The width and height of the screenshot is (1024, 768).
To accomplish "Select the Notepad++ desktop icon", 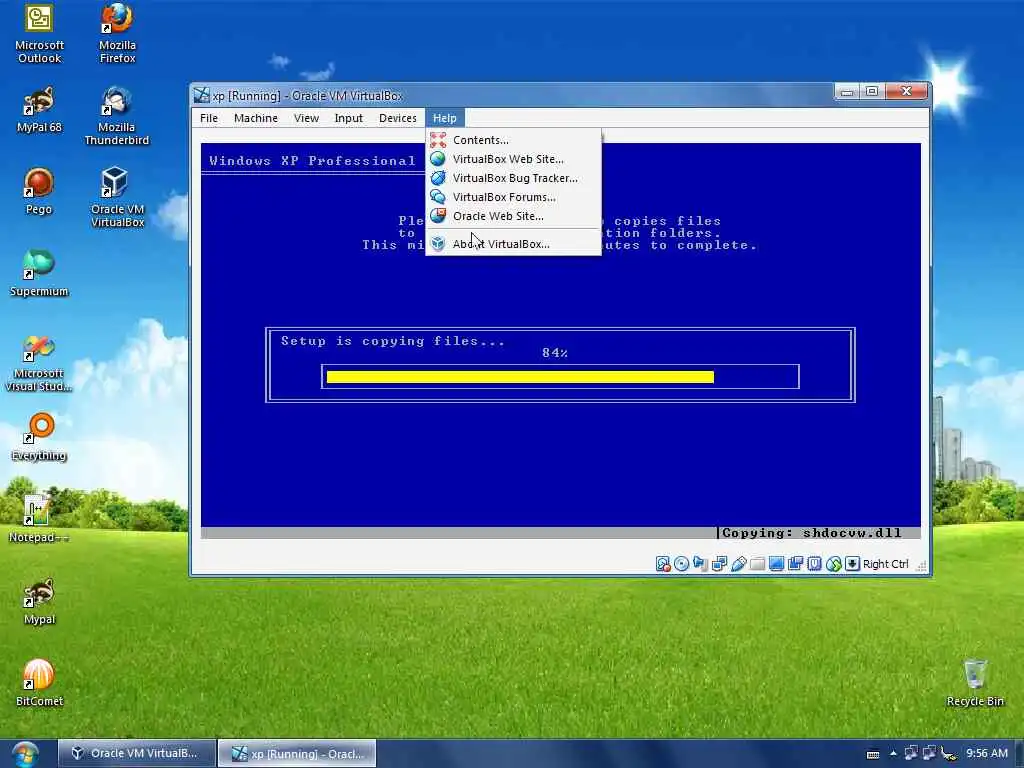I will tap(39, 520).
